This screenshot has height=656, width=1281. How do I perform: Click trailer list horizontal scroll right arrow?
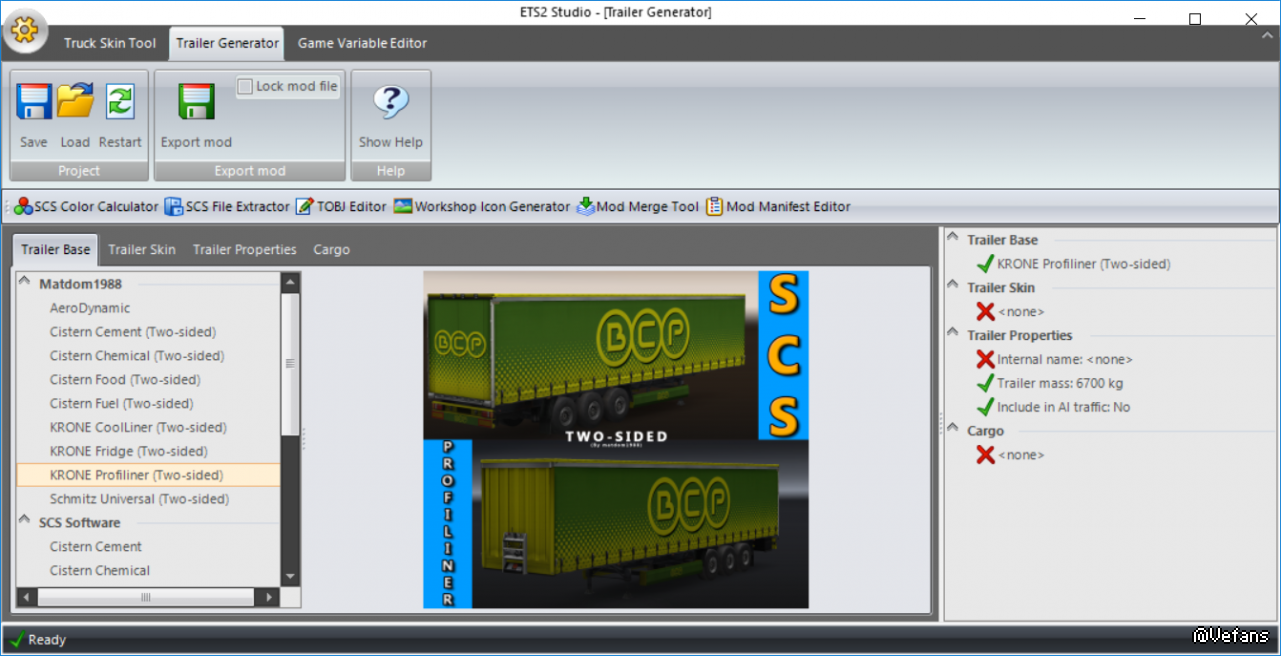click(268, 597)
